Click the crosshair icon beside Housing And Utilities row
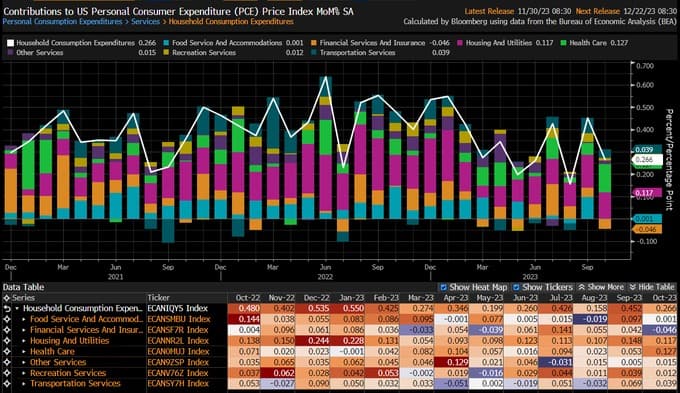The width and height of the screenshot is (680, 393). click(x=7, y=341)
